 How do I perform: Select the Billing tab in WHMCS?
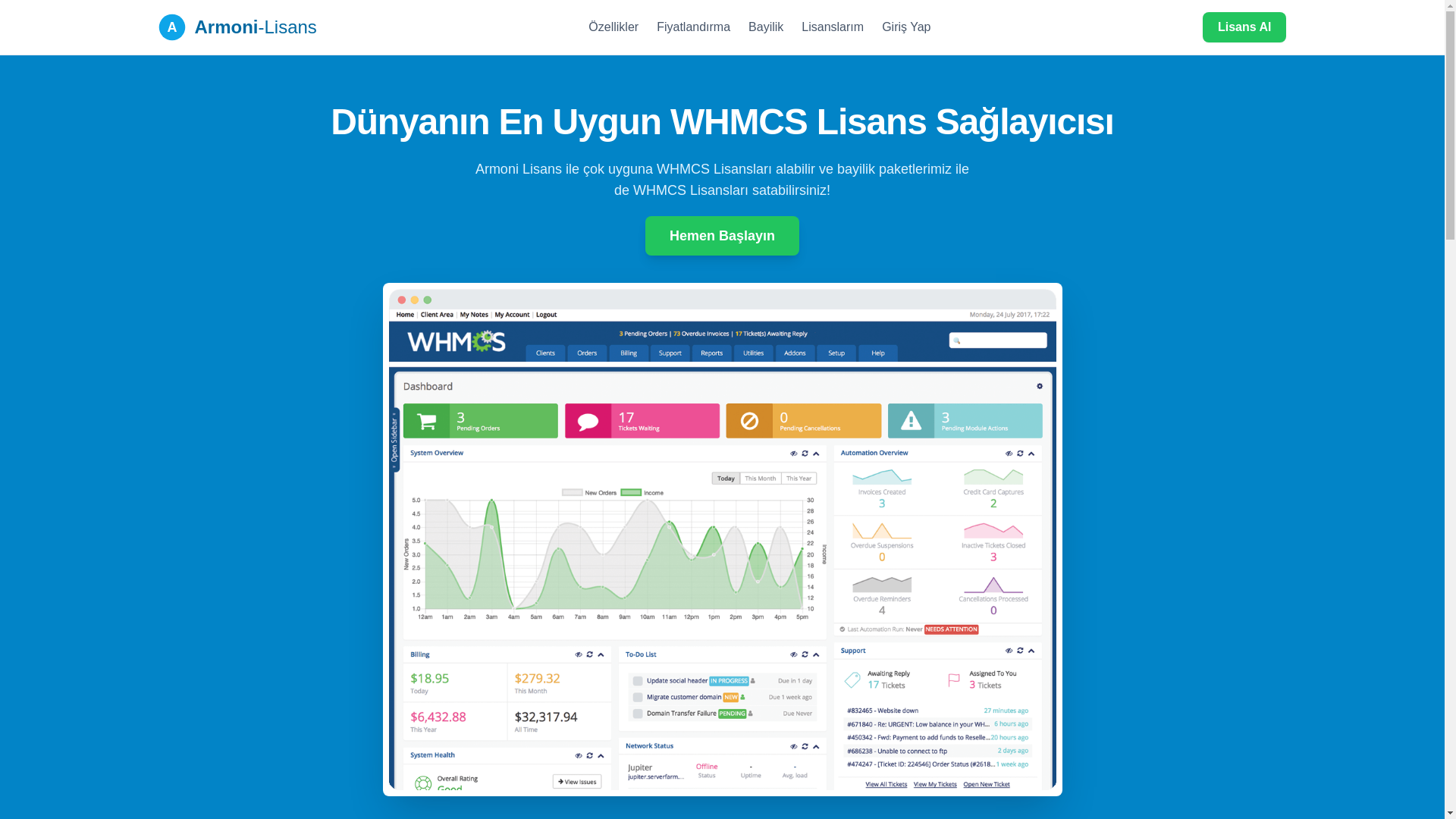tap(629, 353)
